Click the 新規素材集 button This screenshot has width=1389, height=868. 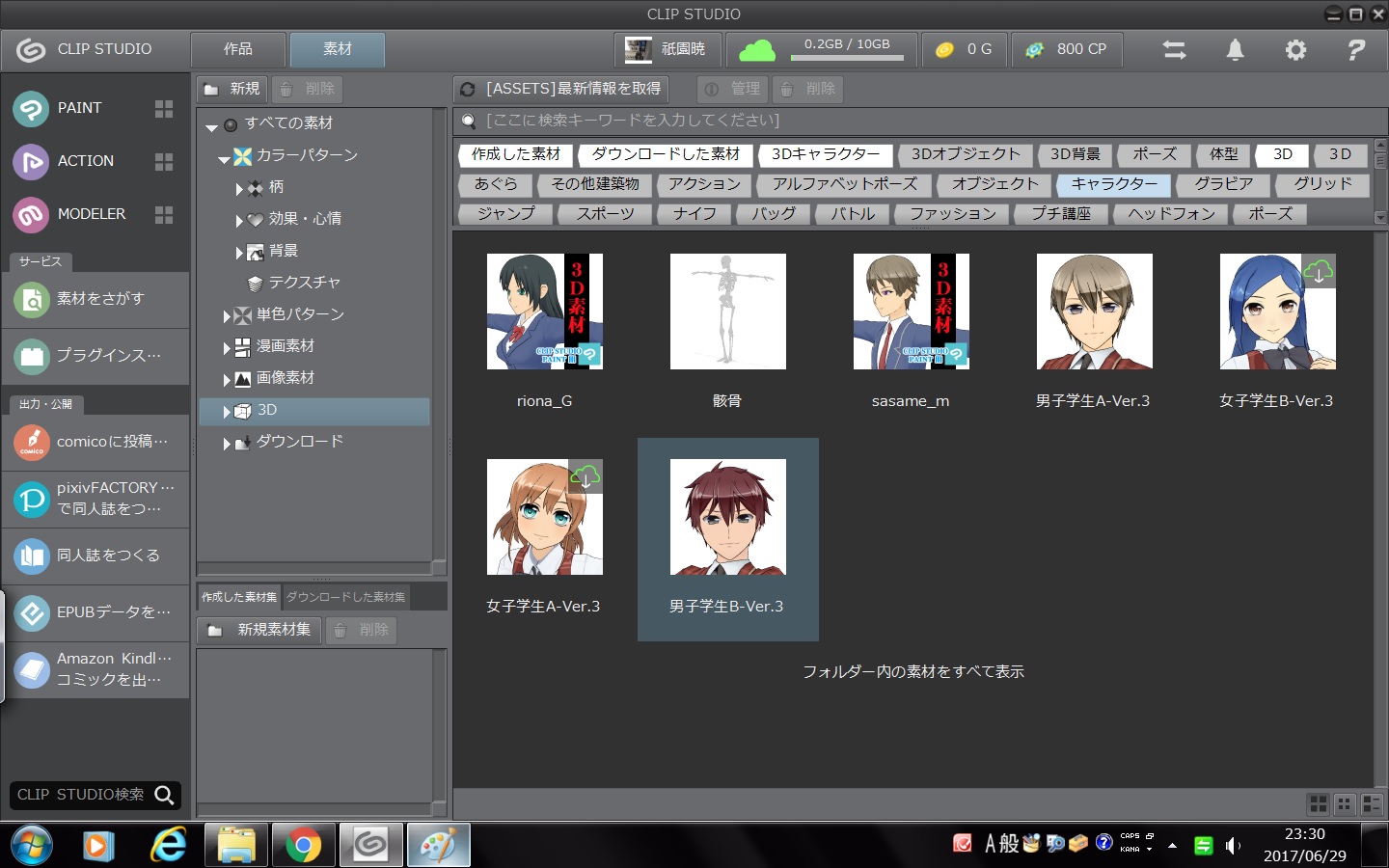click(259, 630)
